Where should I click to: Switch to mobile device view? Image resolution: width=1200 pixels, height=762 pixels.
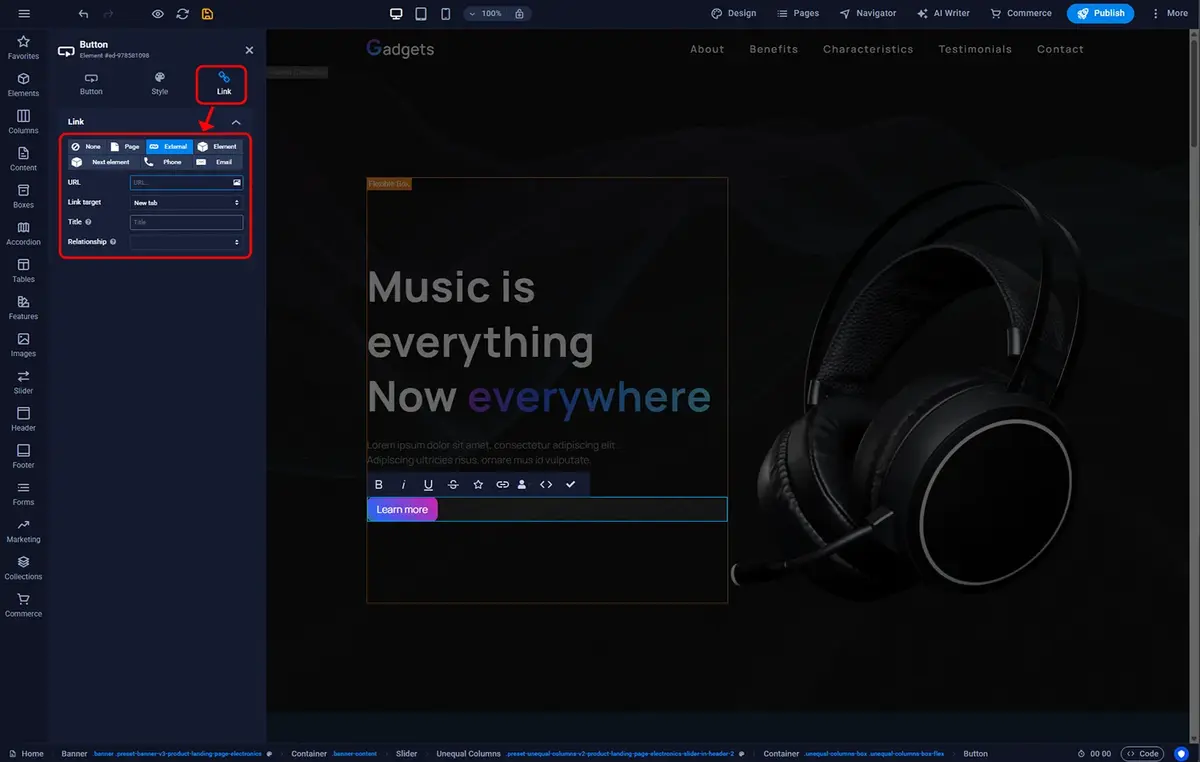point(445,14)
